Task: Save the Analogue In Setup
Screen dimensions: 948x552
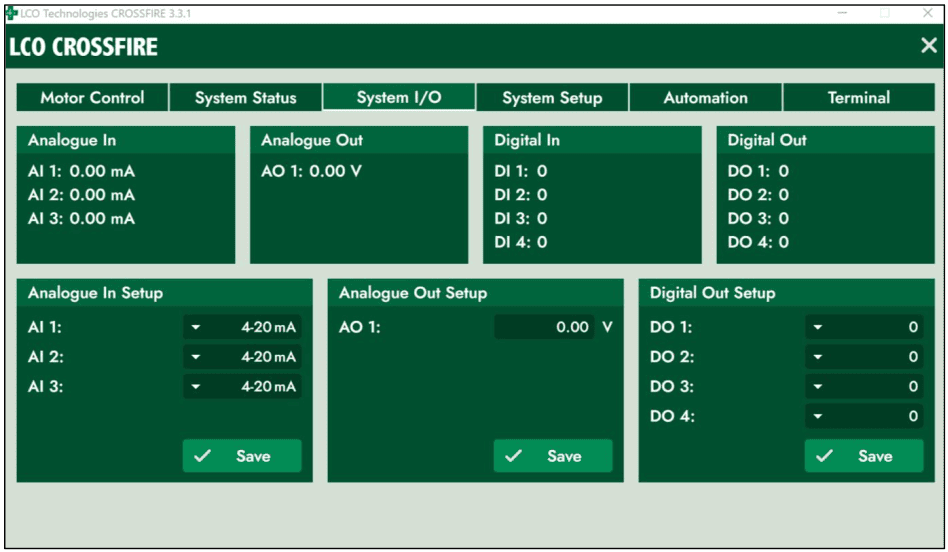Action: tap(242, 456)
